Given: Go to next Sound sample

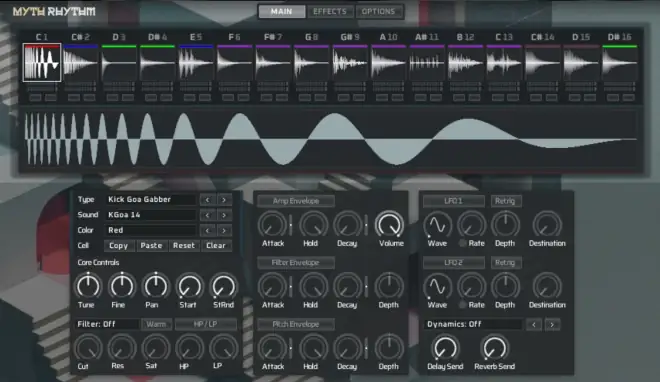Looking at the screenshot, I should (x=224, y=215).
